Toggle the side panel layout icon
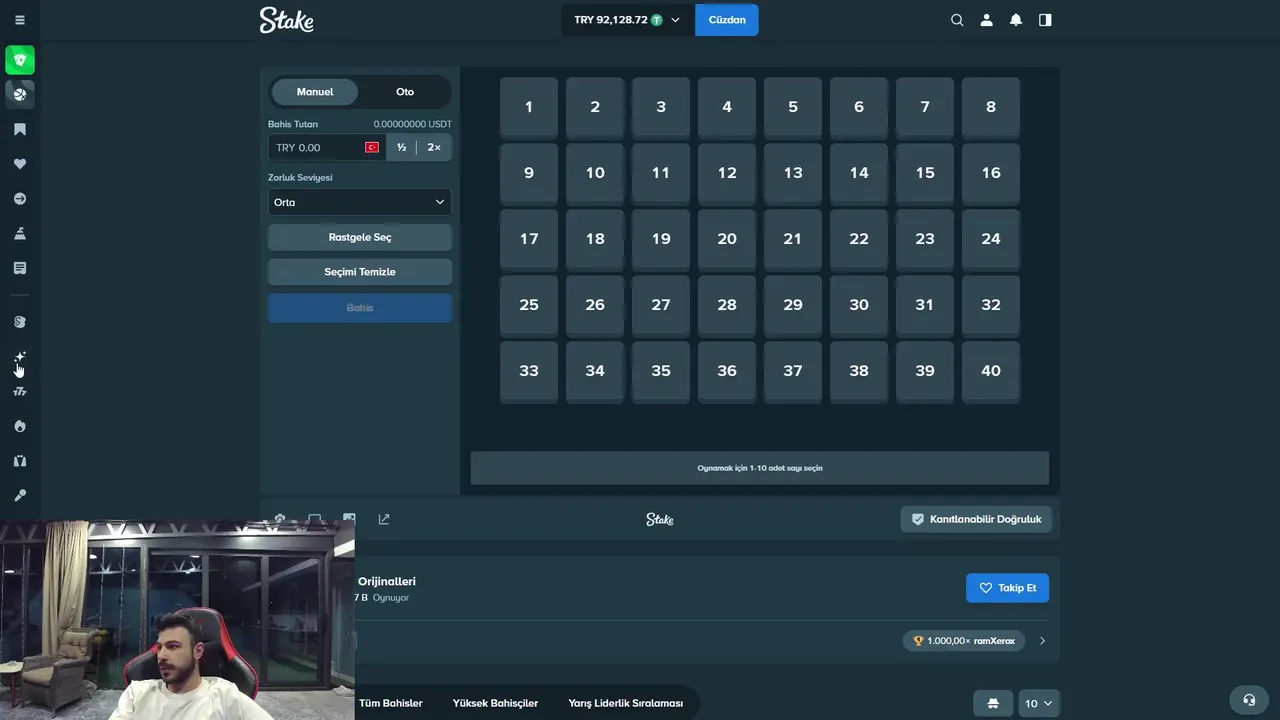This screenshot has height=720, width=1280. (1045, 20)
